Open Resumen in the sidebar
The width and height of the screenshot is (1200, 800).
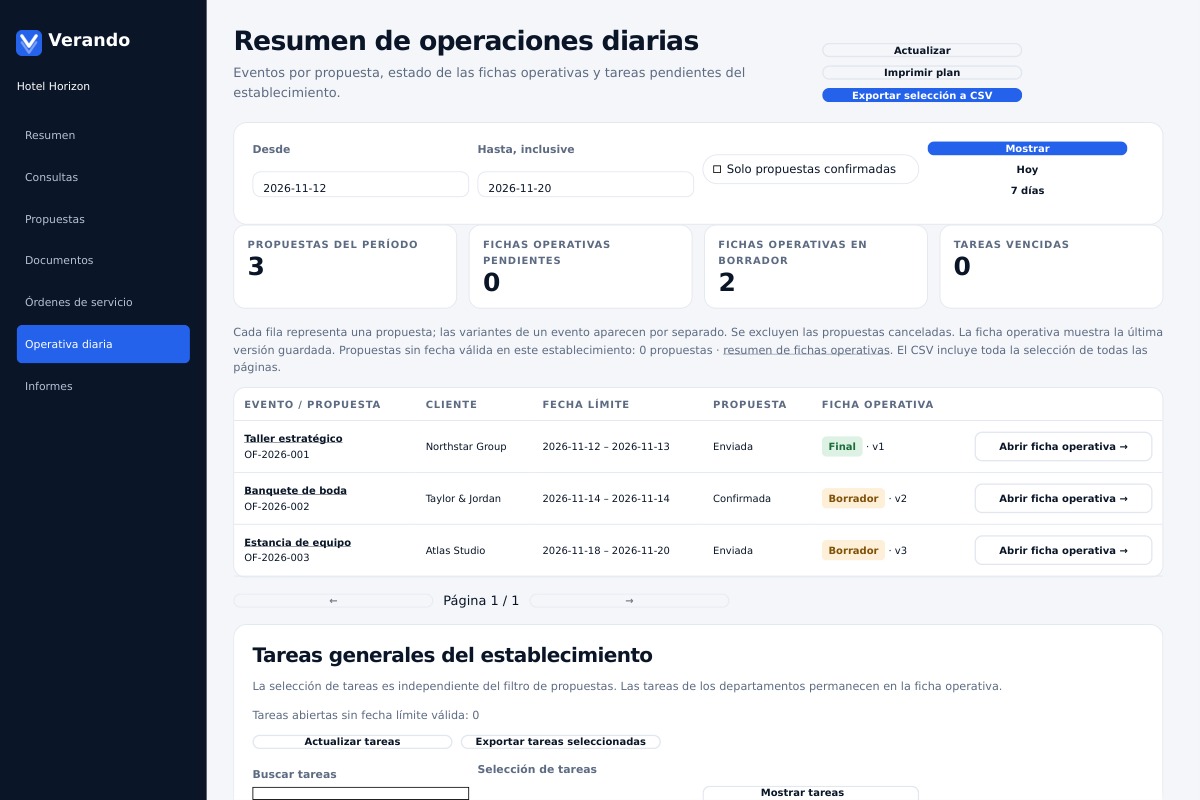[x=103, y=135]
